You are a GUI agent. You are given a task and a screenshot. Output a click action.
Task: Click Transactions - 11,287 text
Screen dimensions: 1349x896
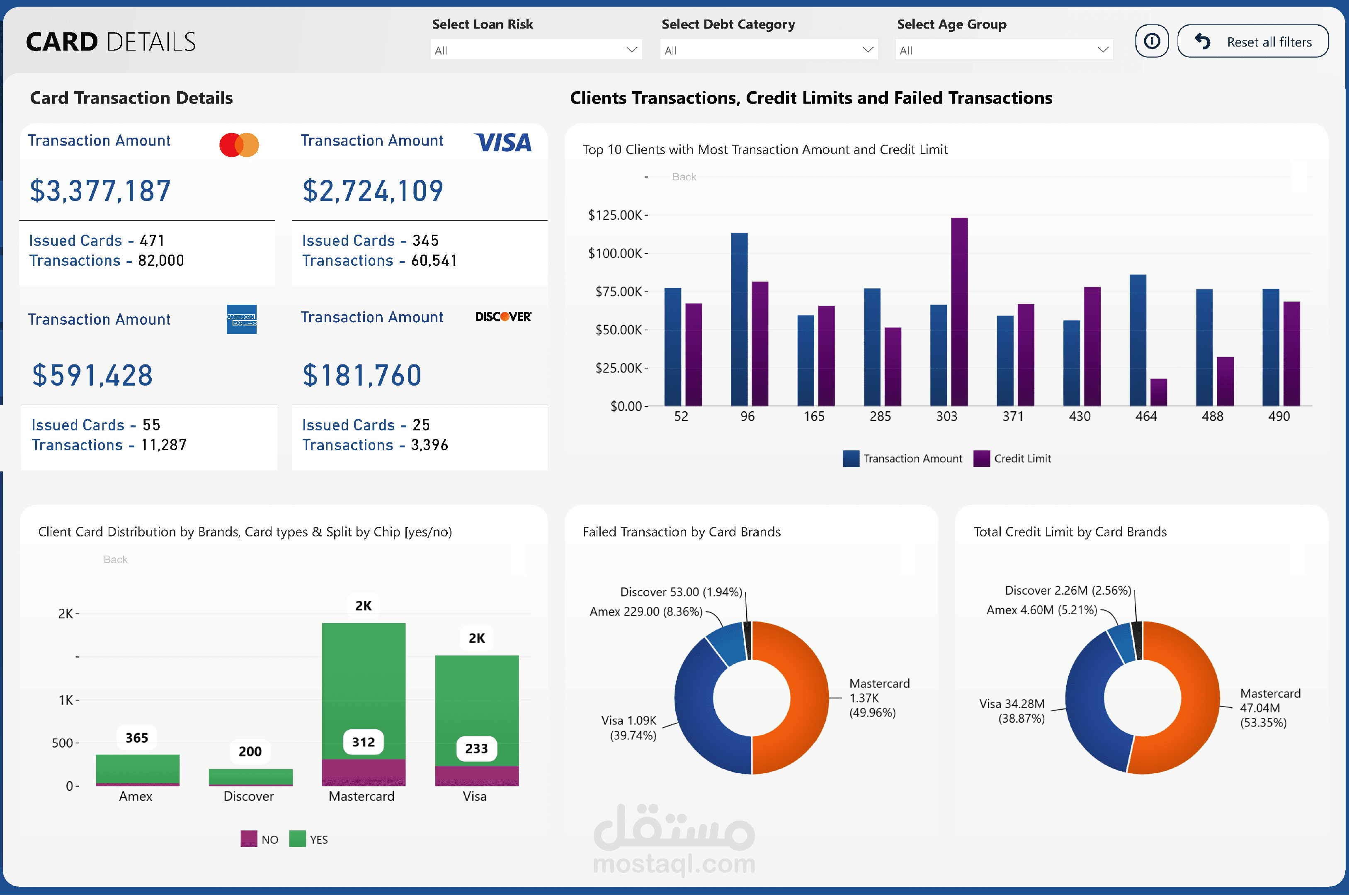pyautogui.click(x=109, y=445)
